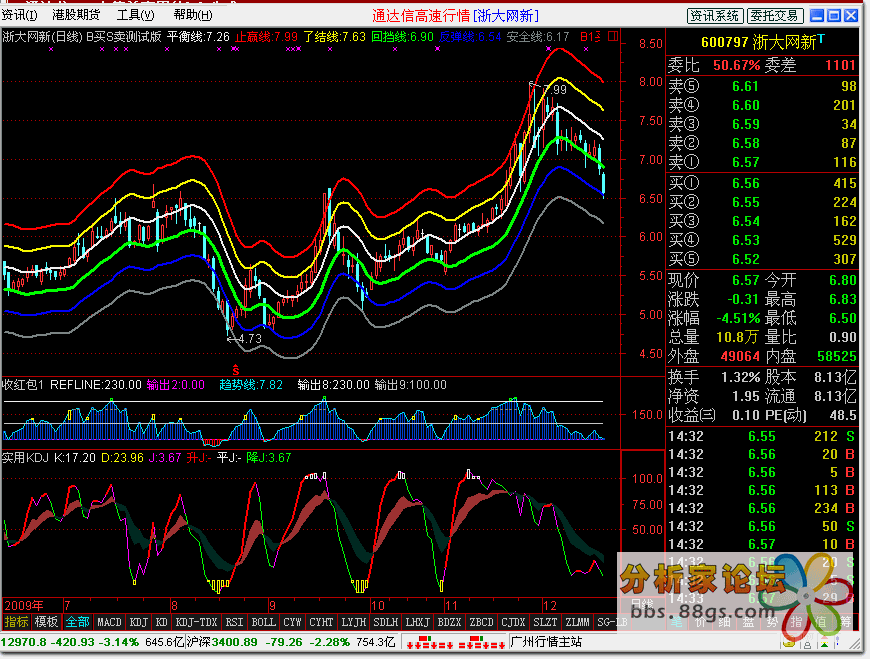The image size is (870, 659).
Task: Select the 盘 tab in quote panel
Action: click(x=748, y=622)
